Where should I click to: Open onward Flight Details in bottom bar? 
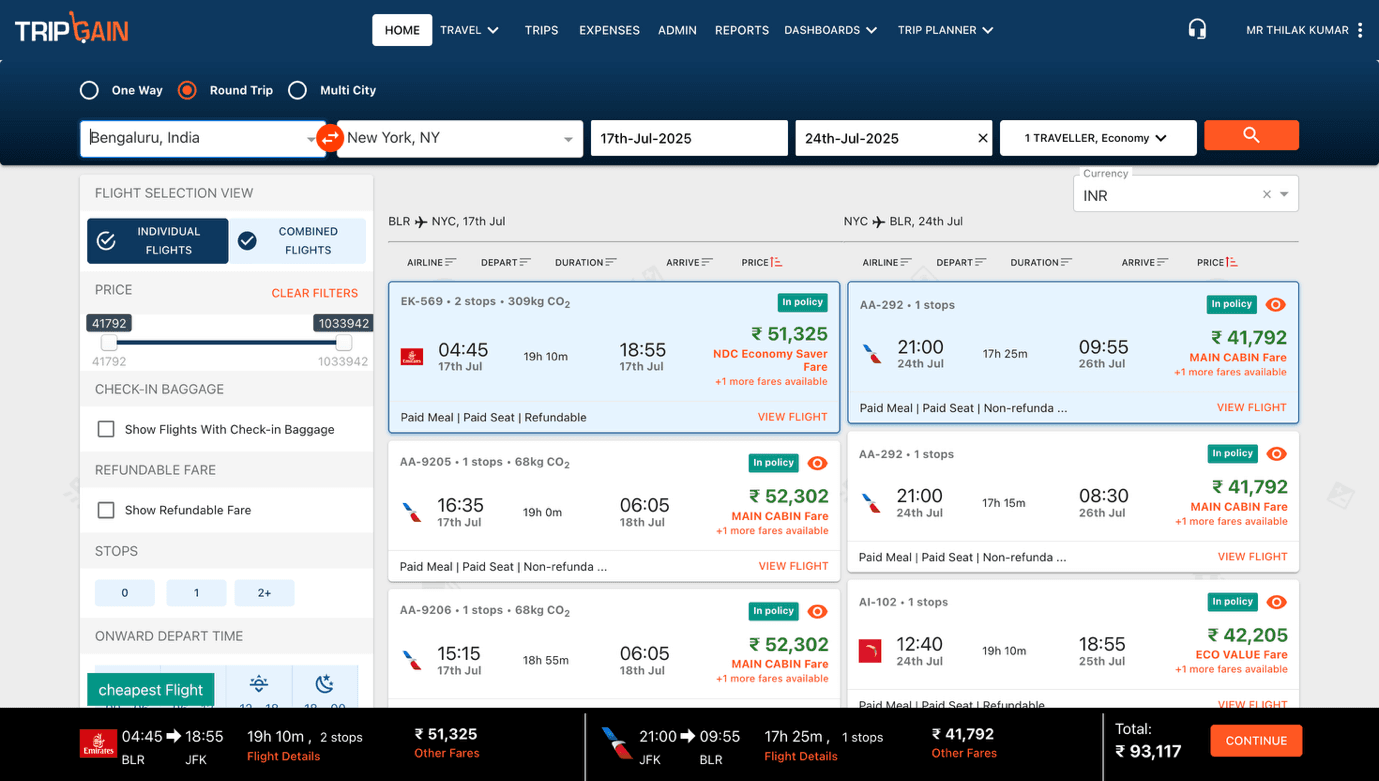(x=284, y=756)
